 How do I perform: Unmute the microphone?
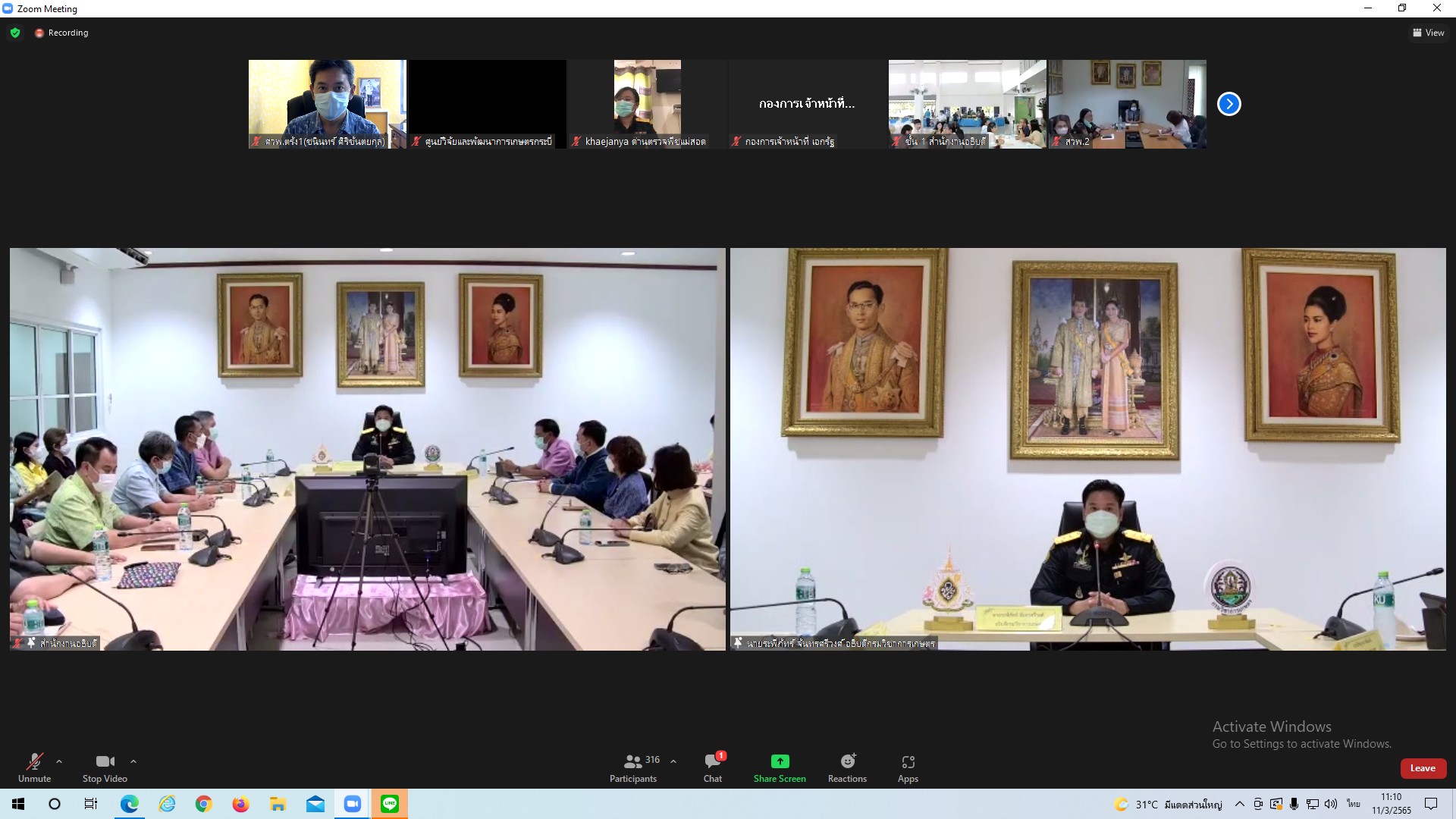pyautogui.click(x=34, y=767)
